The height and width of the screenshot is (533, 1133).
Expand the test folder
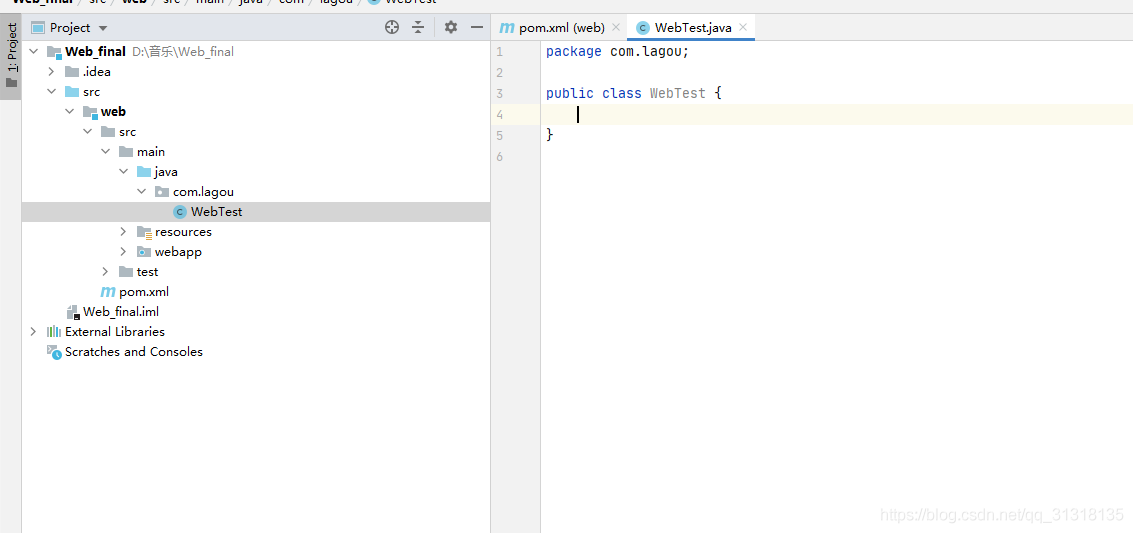pyautogui.click(x=106, y=272)
